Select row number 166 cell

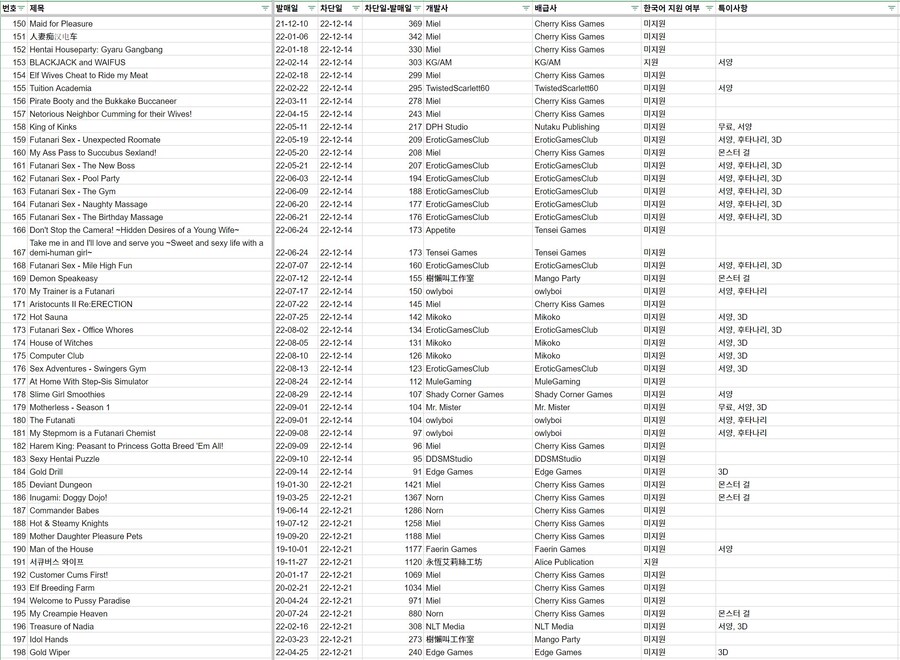tap(14, 230)
